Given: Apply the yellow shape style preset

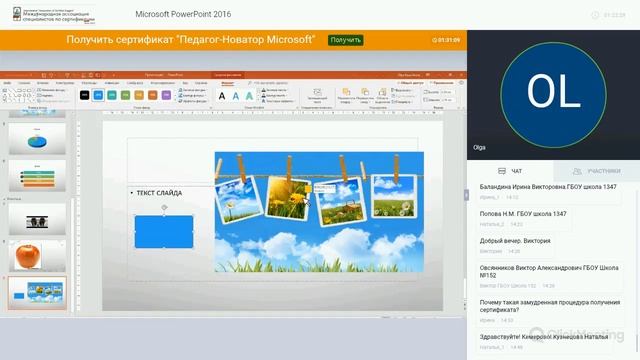Looking at the screenshot, I should click(139, 95).
